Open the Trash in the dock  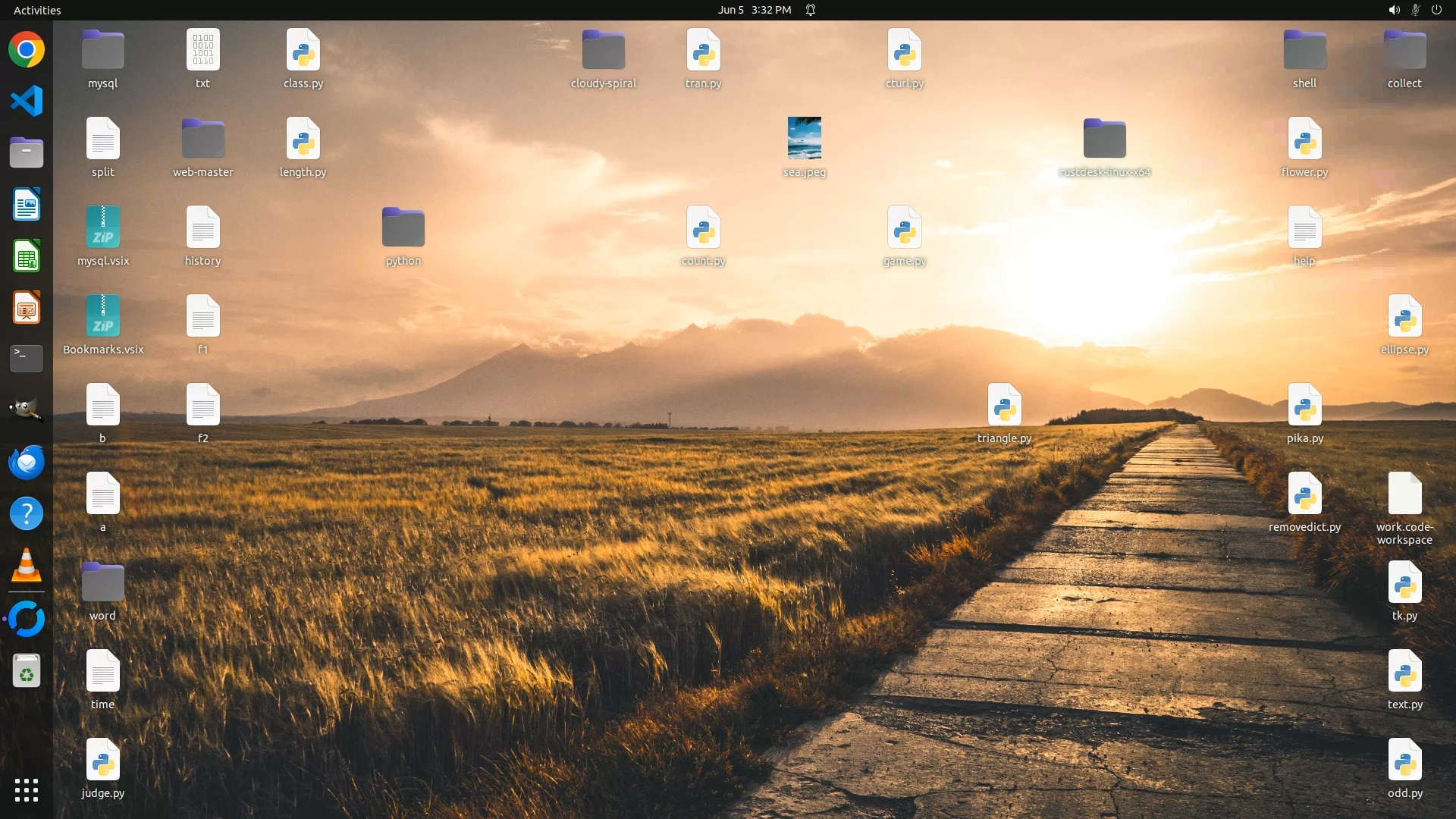tap(27, 671)
